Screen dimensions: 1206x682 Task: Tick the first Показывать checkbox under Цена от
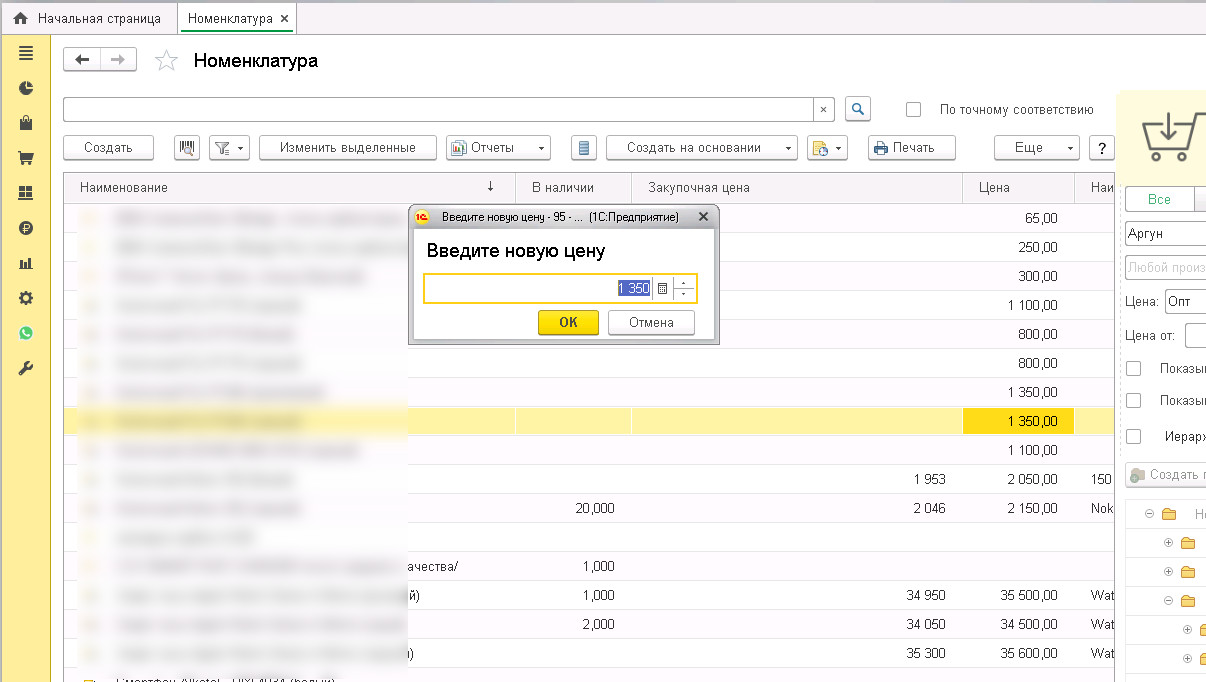[x=1133, y=369]
